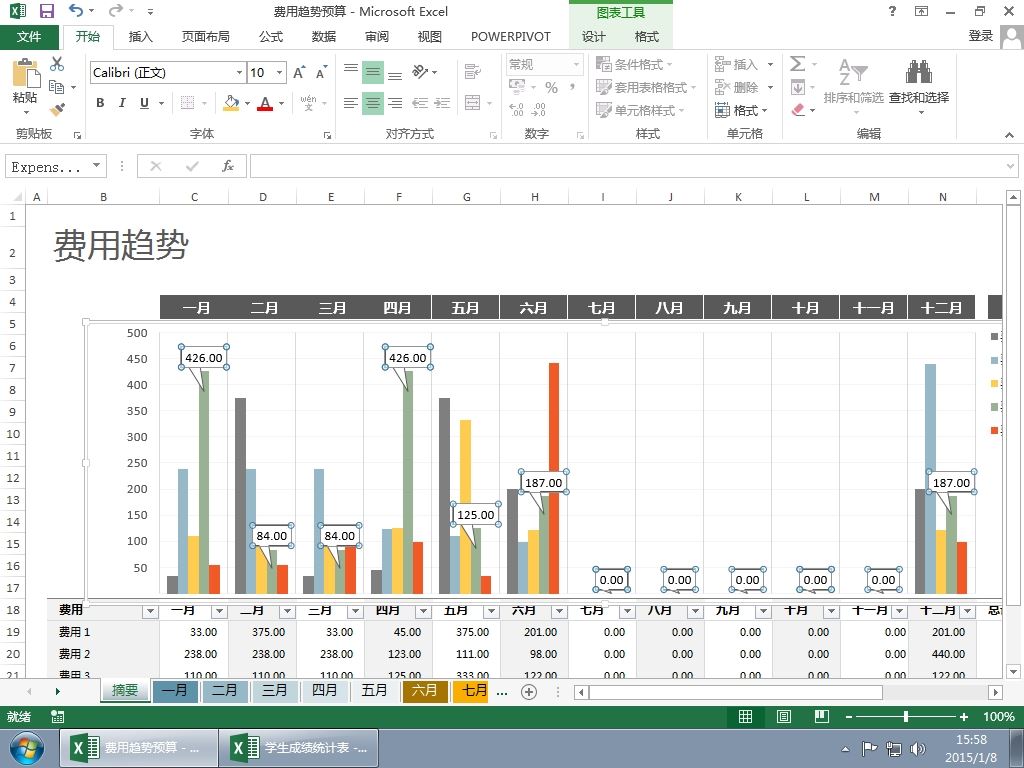Select the Format Painter brush
This screenshot has width=1024, height=768.
point(57,109)
